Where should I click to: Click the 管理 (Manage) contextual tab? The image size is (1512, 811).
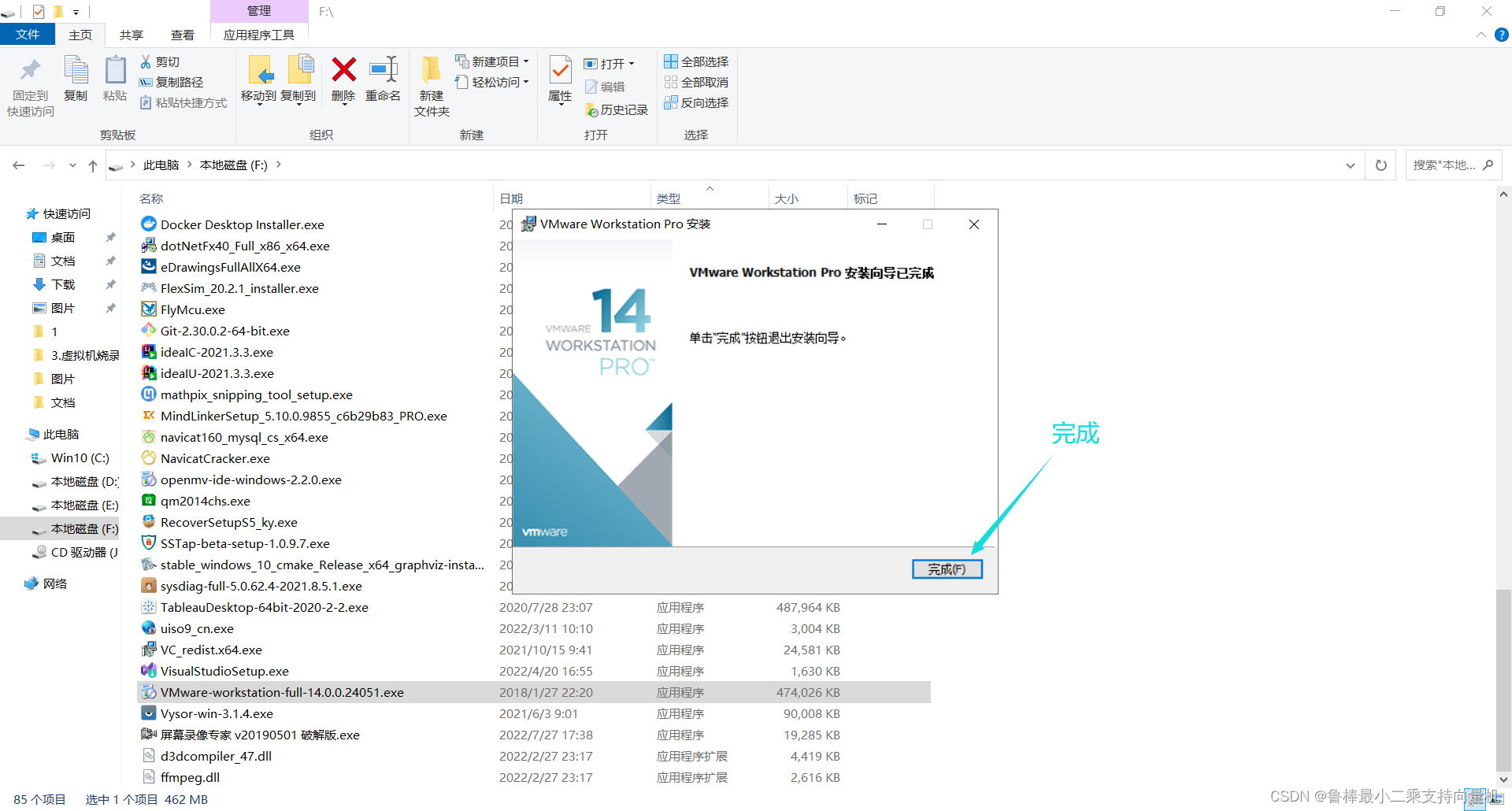pos(259,11)
